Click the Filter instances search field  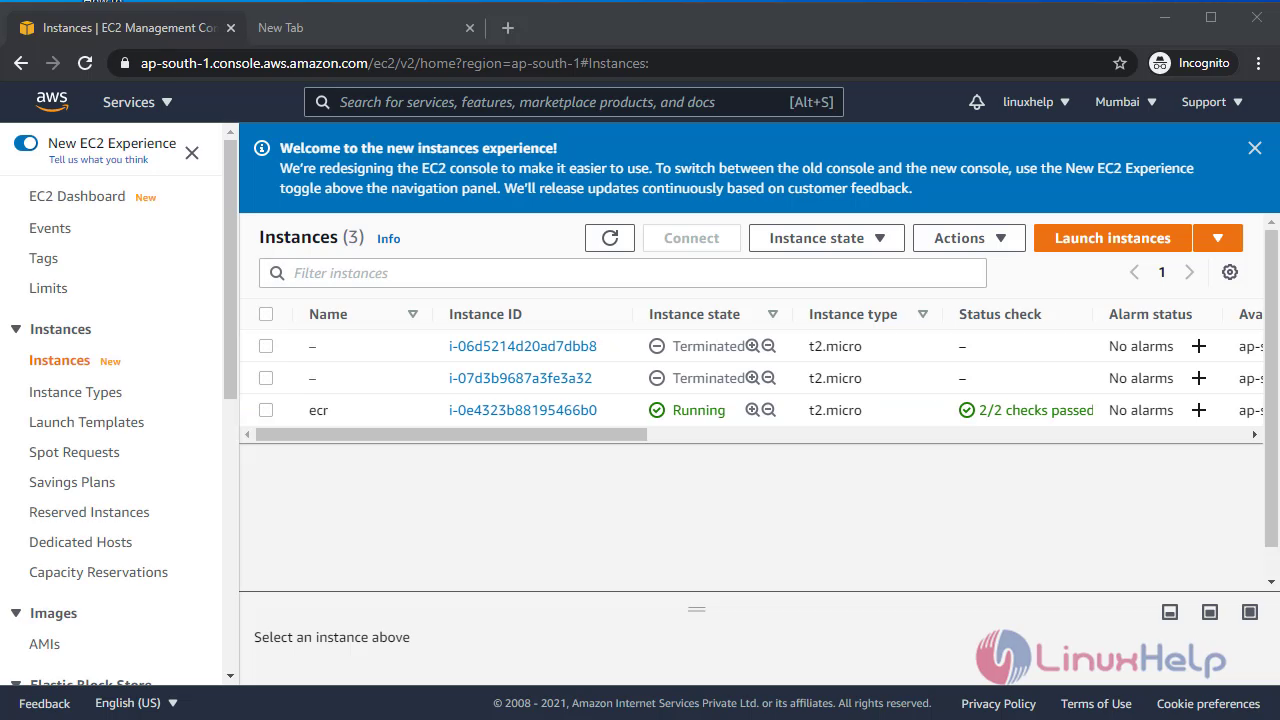[623, 273]
